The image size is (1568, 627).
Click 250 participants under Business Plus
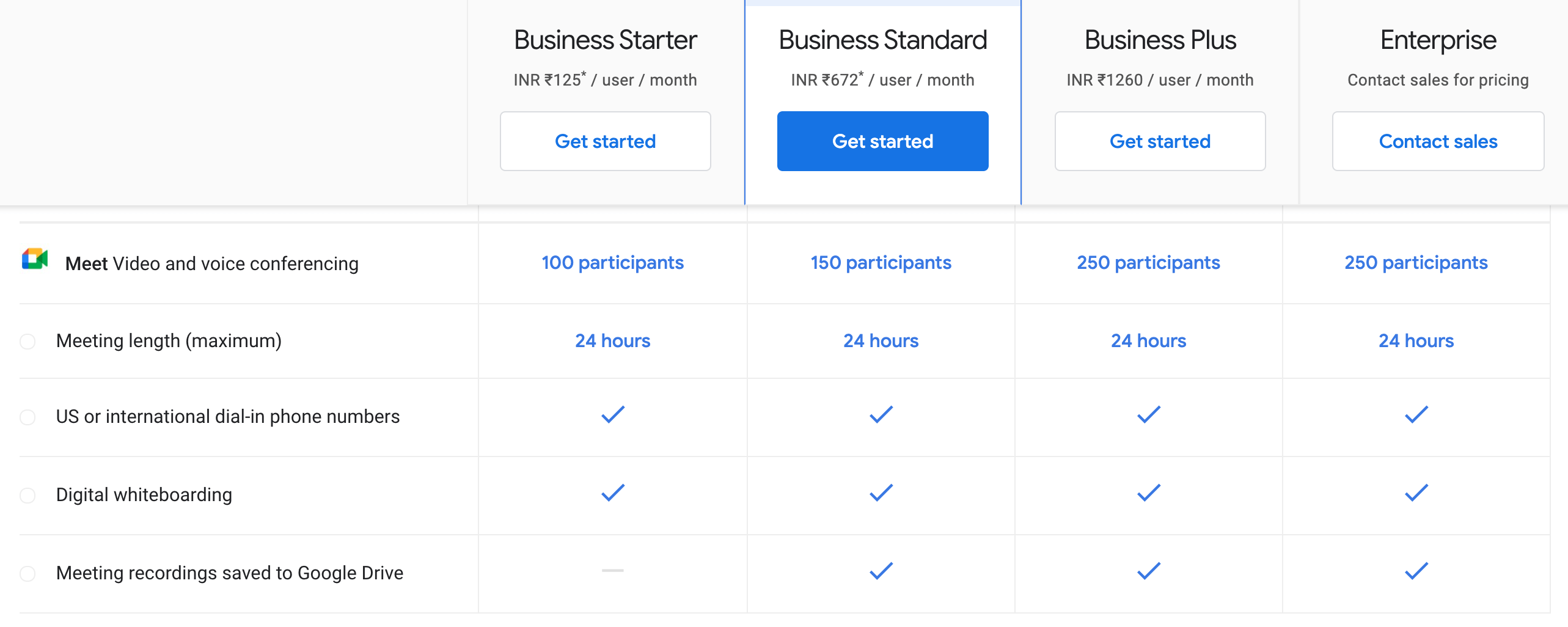pos(1148,262)
